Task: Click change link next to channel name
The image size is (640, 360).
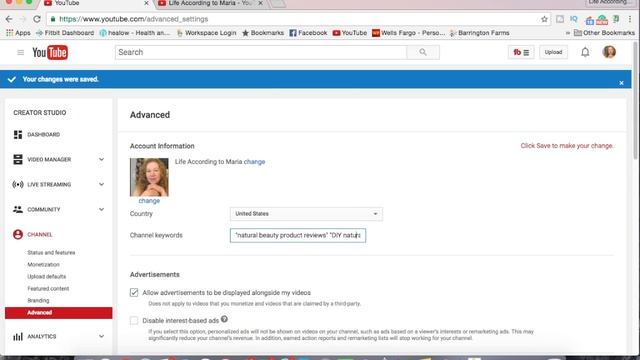Action: pyautogui.click(x=254, y=162)
